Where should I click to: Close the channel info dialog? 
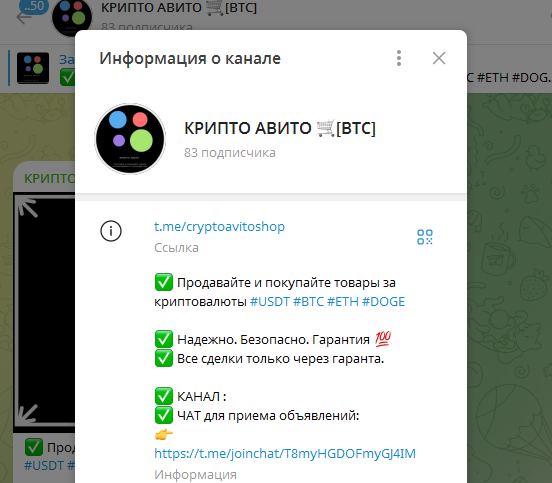tap(439, 58)
